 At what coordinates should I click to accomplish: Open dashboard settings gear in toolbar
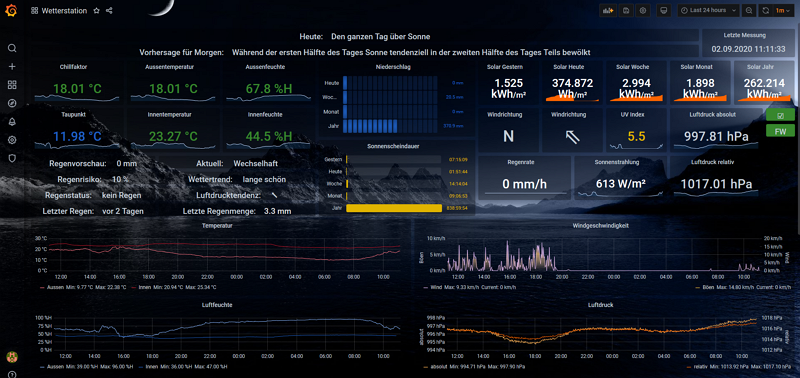tap(643, 10)
